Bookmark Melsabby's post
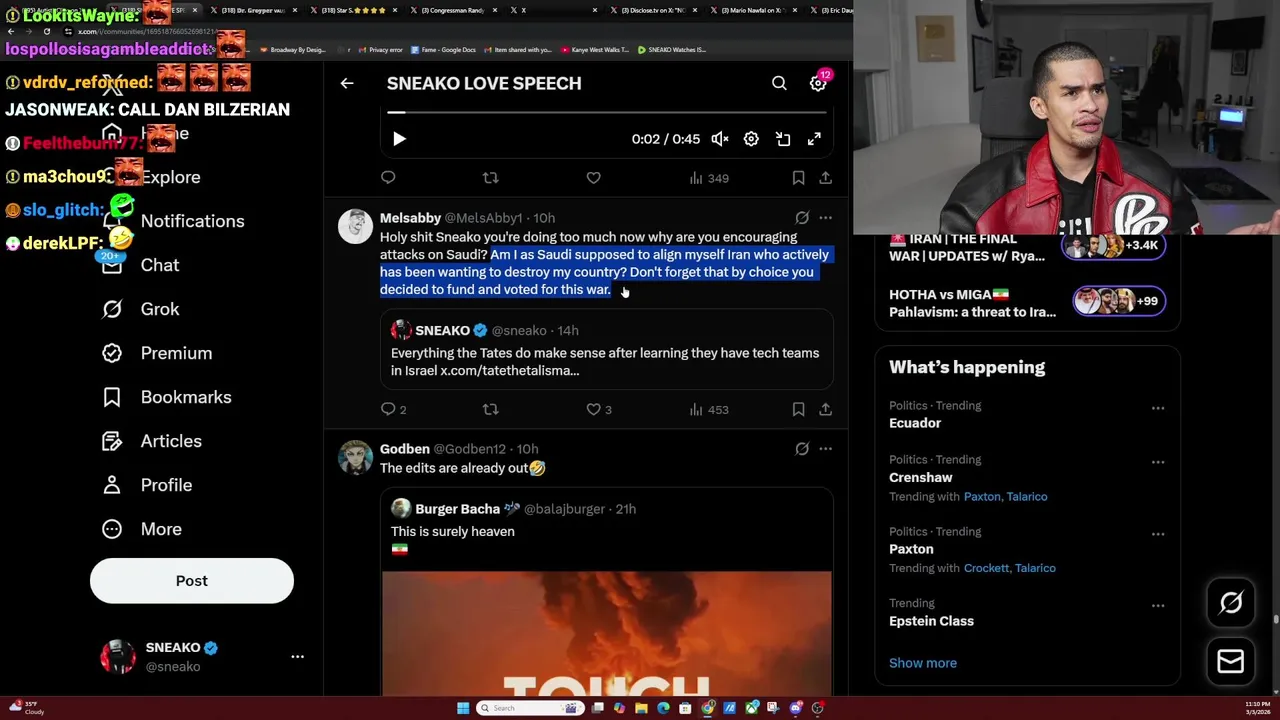Screen dimensions: 1280x720 (x=798, y=409)
